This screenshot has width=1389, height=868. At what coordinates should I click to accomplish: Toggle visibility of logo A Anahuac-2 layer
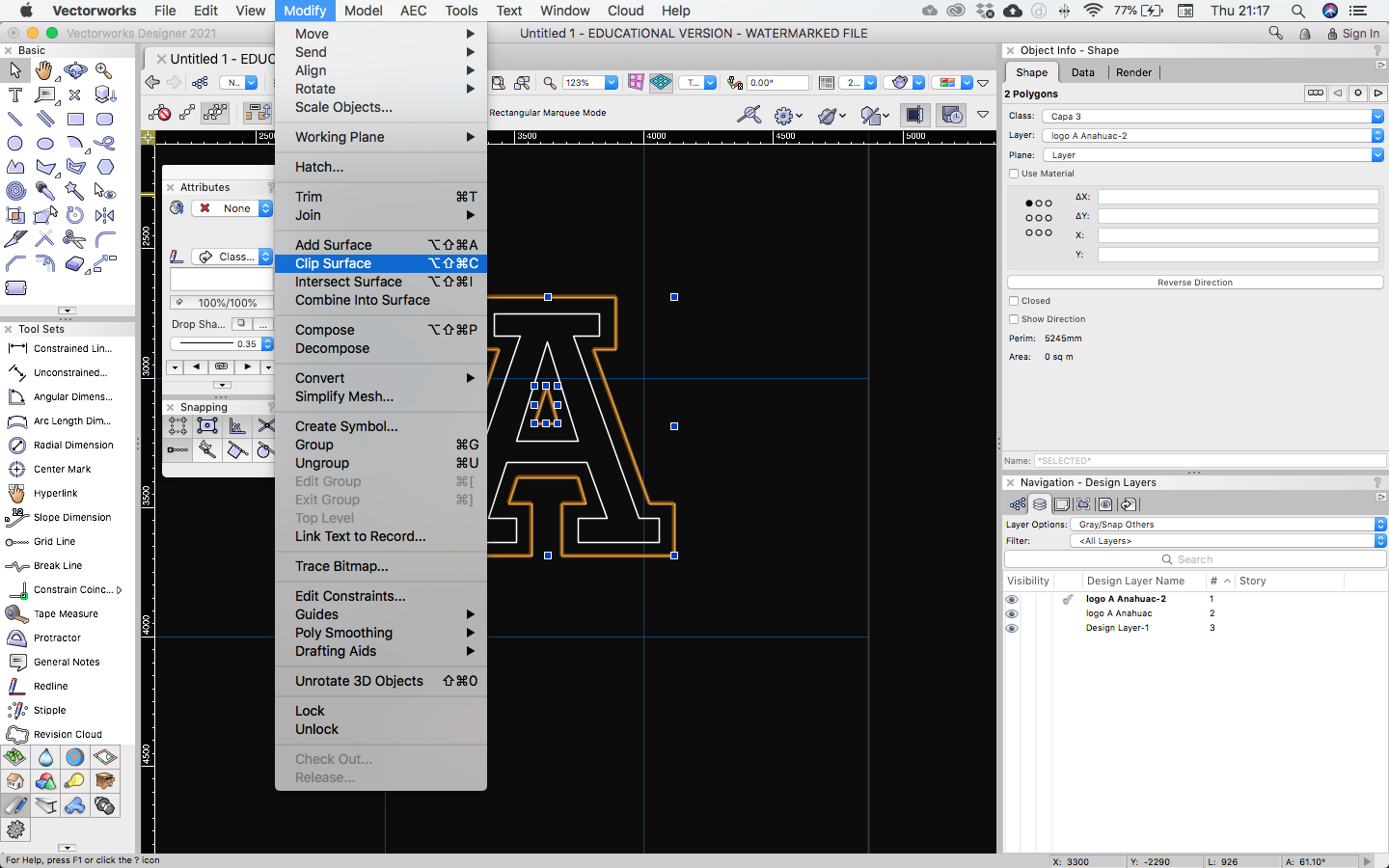pos(1011,599)
